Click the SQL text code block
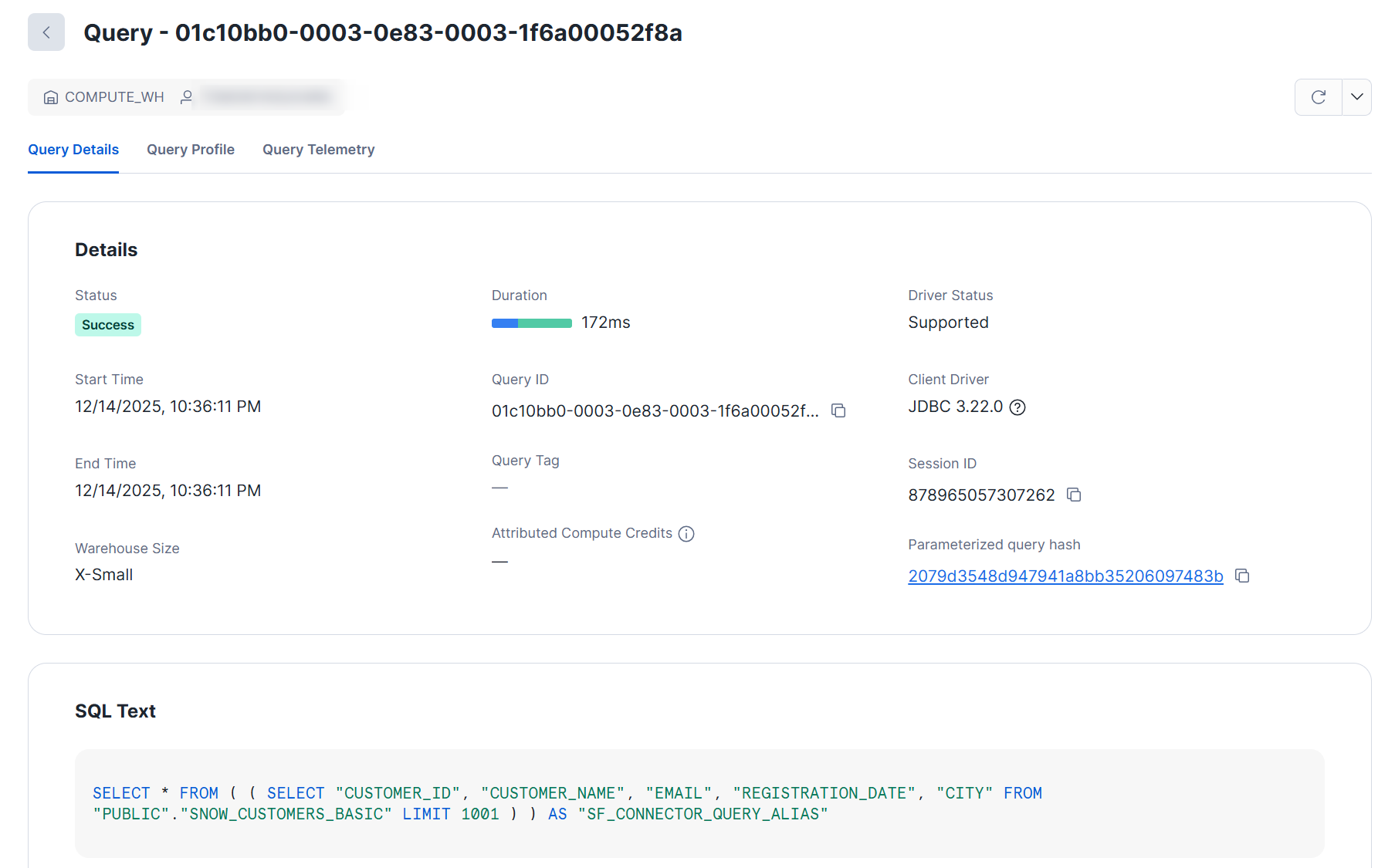The width and height of the screenshot is (1378, 868). pyautogui.click(x=699, y=803)
